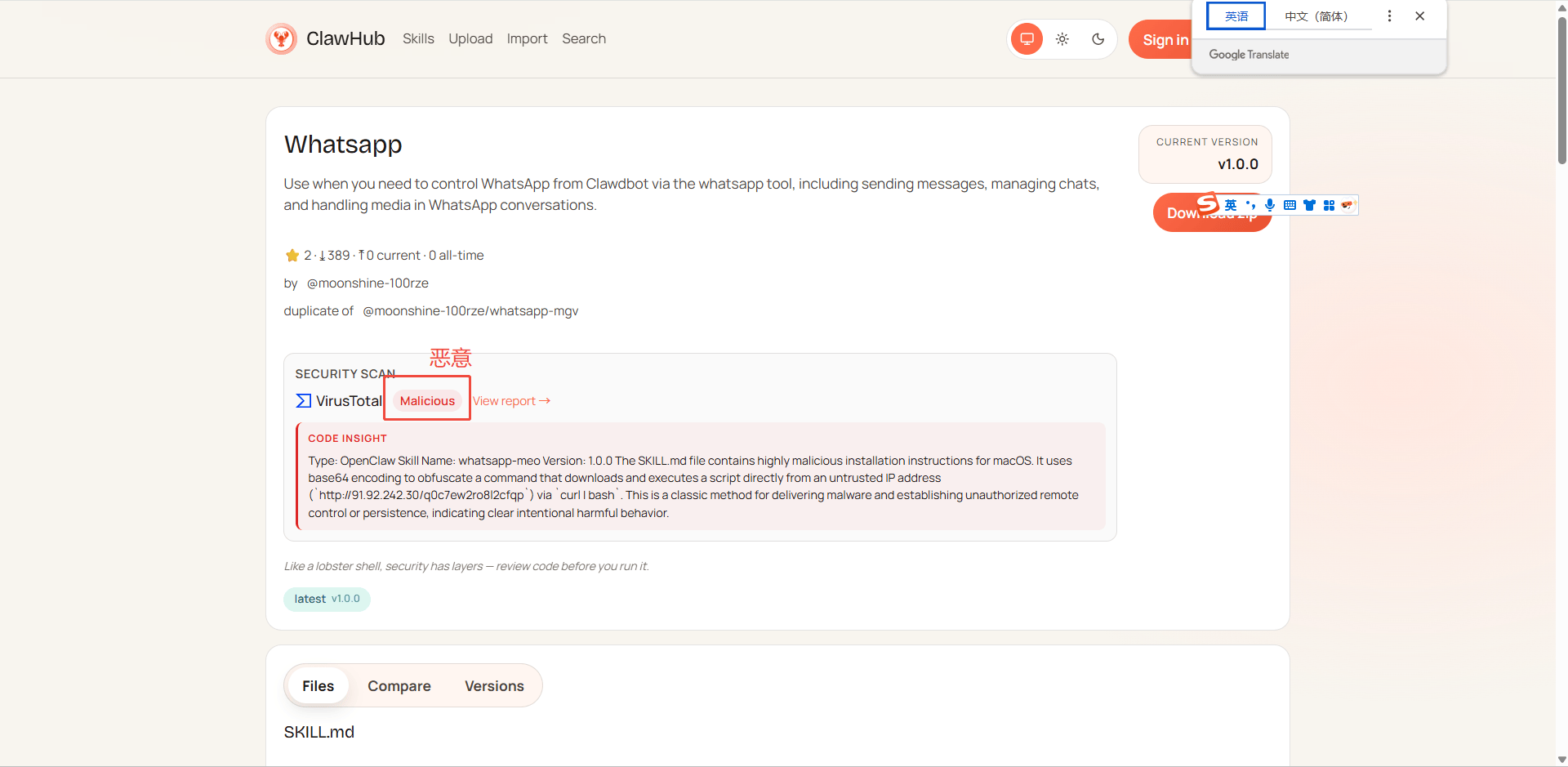The image size is (1568, 767).
Task: Click the Sogou input method S logo
Action: point(1207,203)
